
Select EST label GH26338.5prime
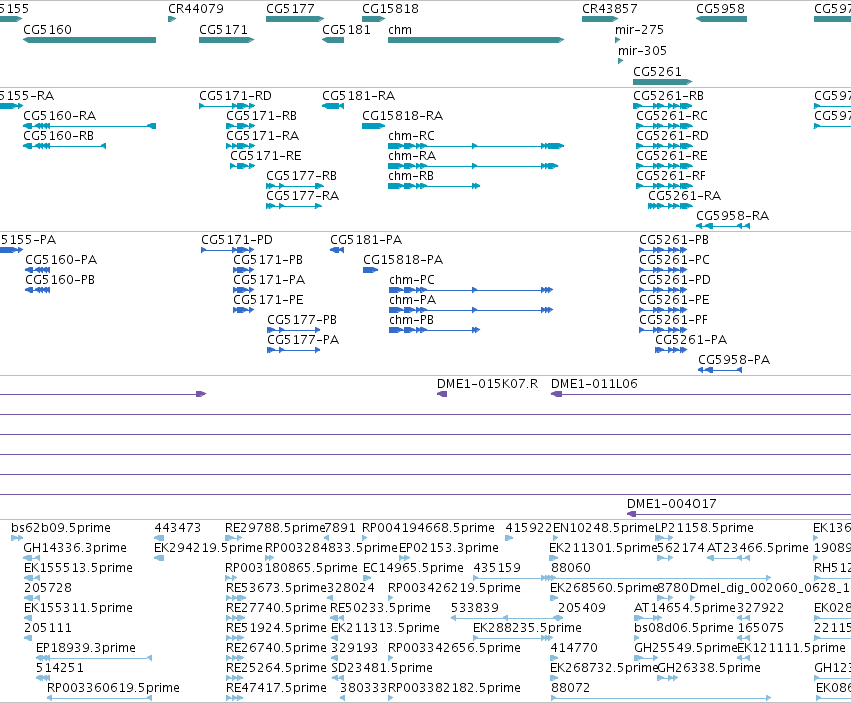pos(709,668)
